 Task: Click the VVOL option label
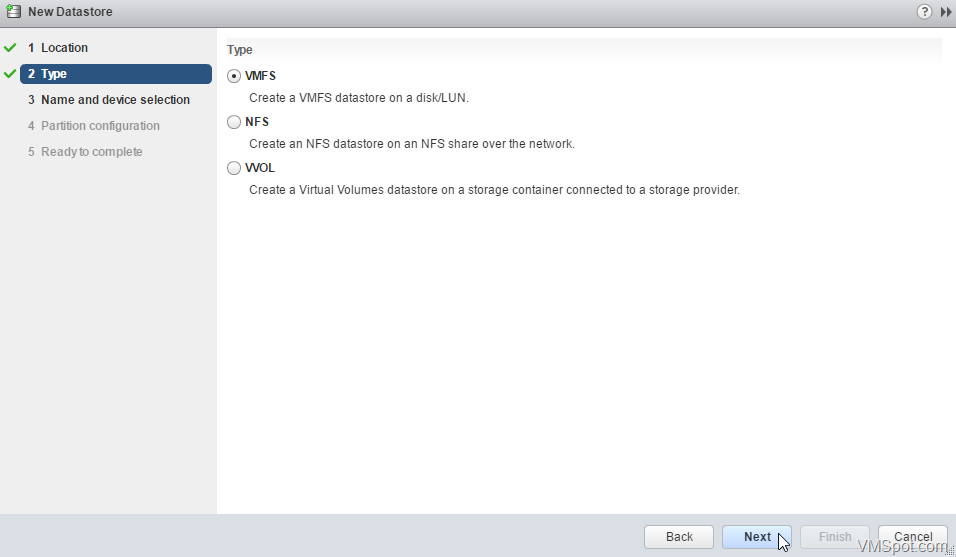(x=260, y=168)
